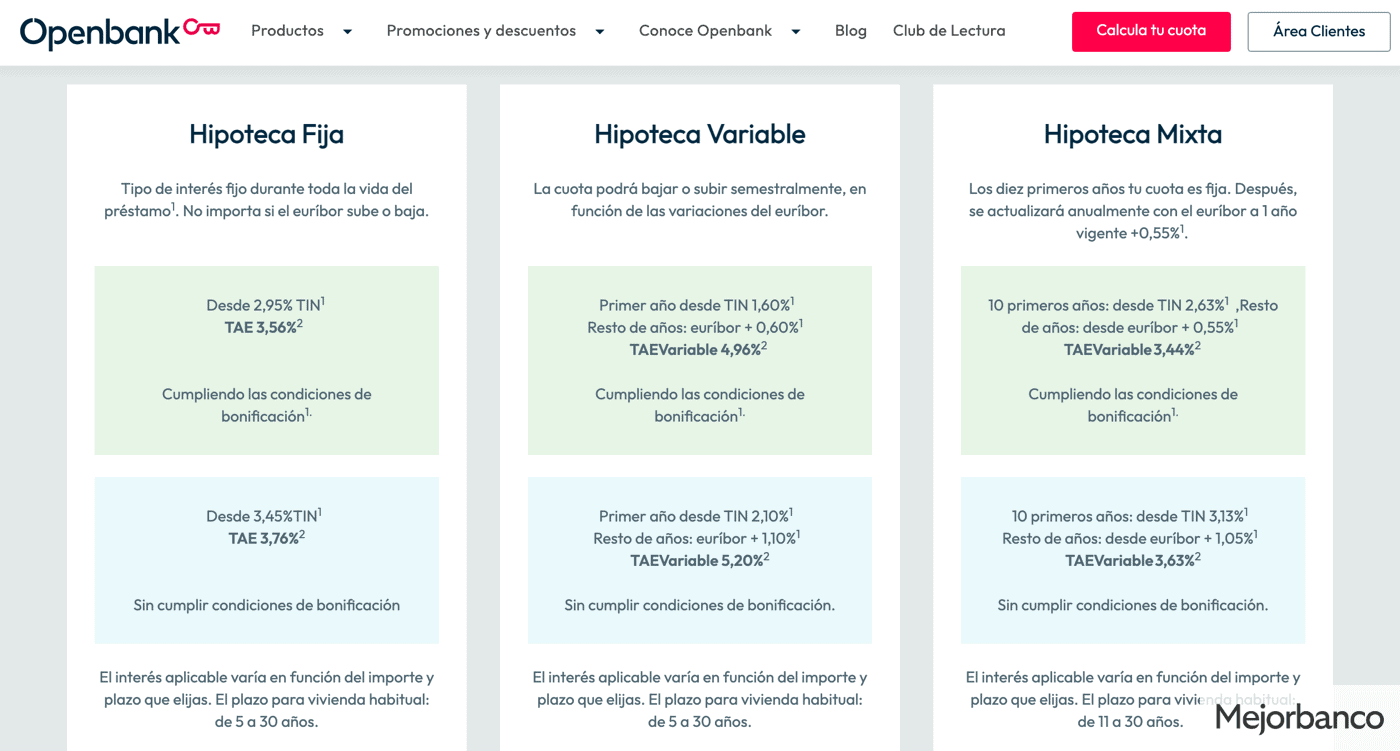Click TAEVariable 4,96% text
1400x751 pixels.
699,349
